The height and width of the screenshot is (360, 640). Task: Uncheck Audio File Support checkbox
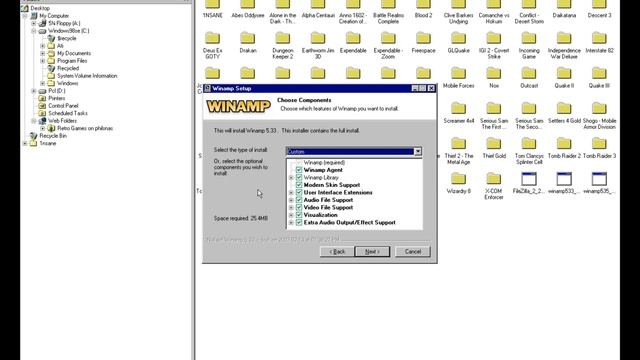point(299,200)
